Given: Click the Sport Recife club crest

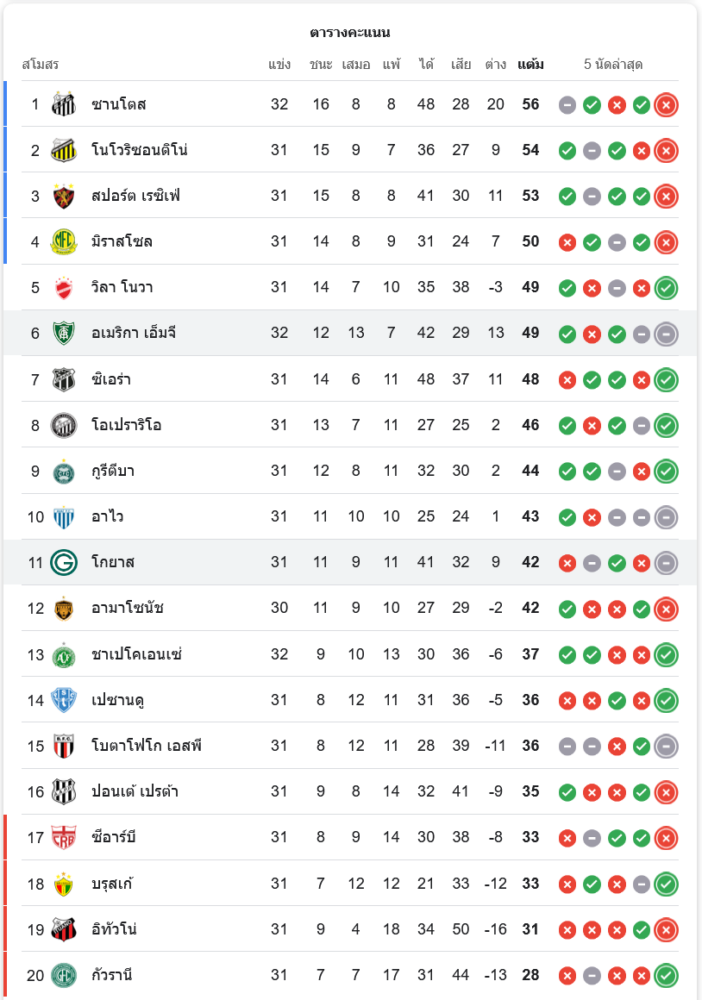Looking at the screenshot, I should 64,196.
